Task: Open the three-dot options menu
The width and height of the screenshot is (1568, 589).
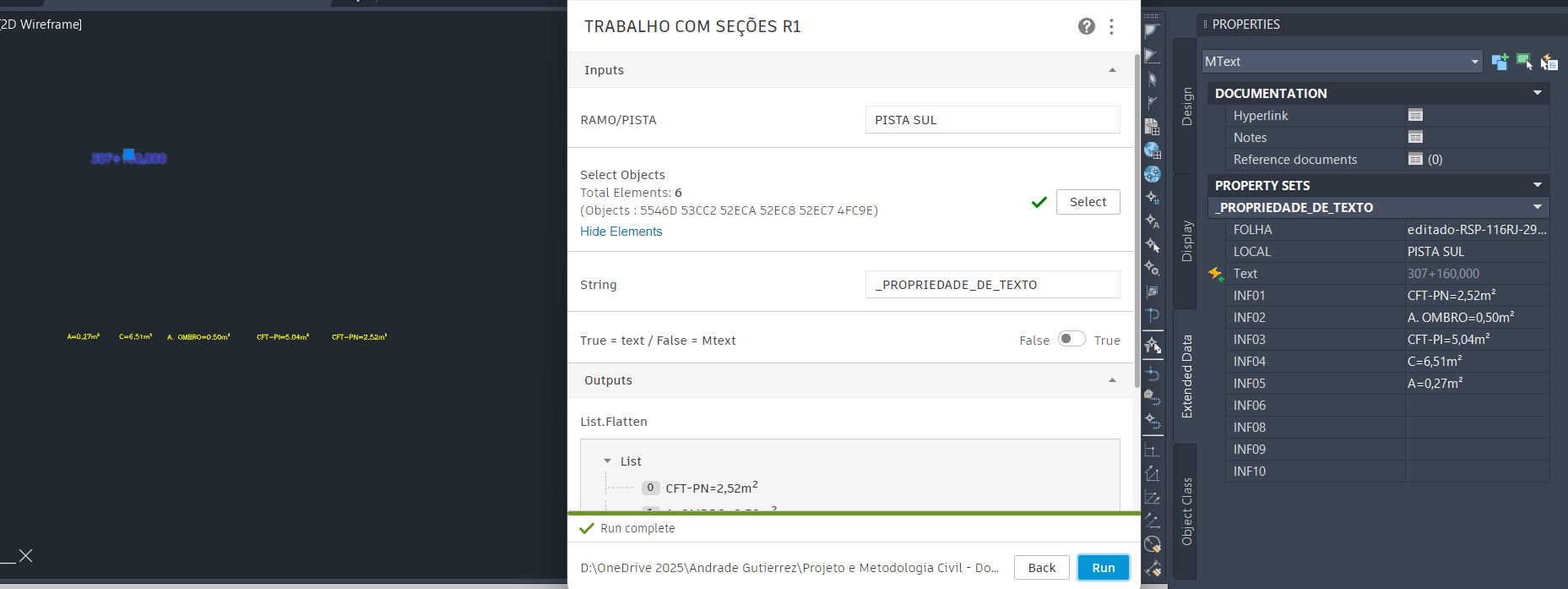Action: [1111, 26]
